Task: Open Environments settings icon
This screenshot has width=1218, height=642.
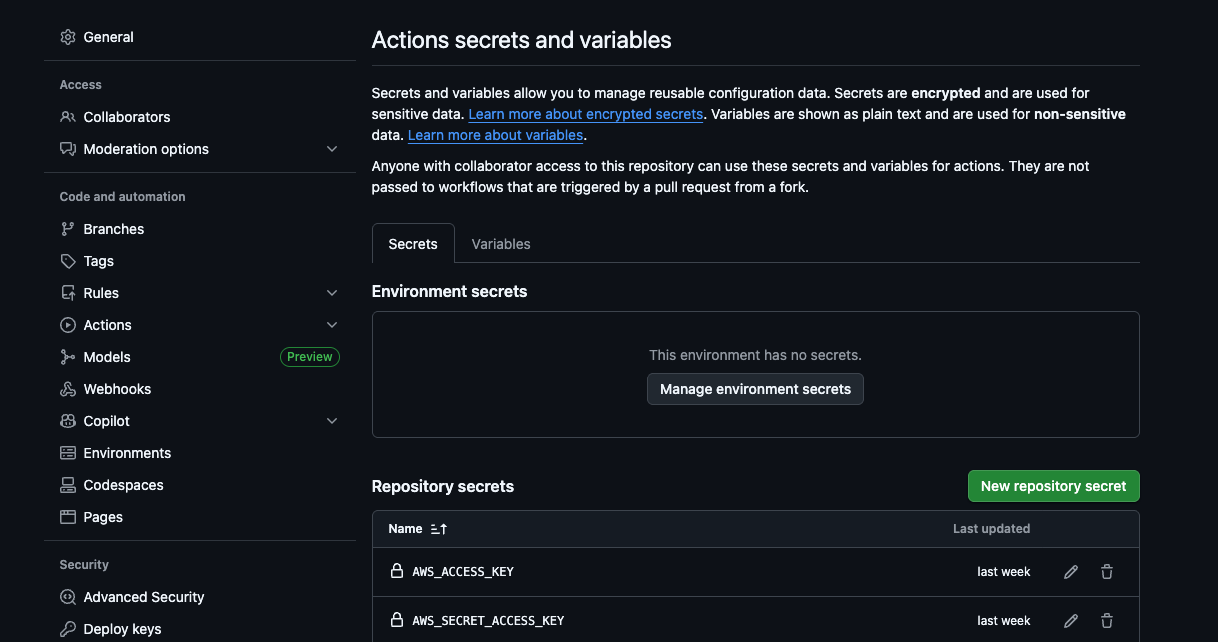Action: (x=68, y=453)
